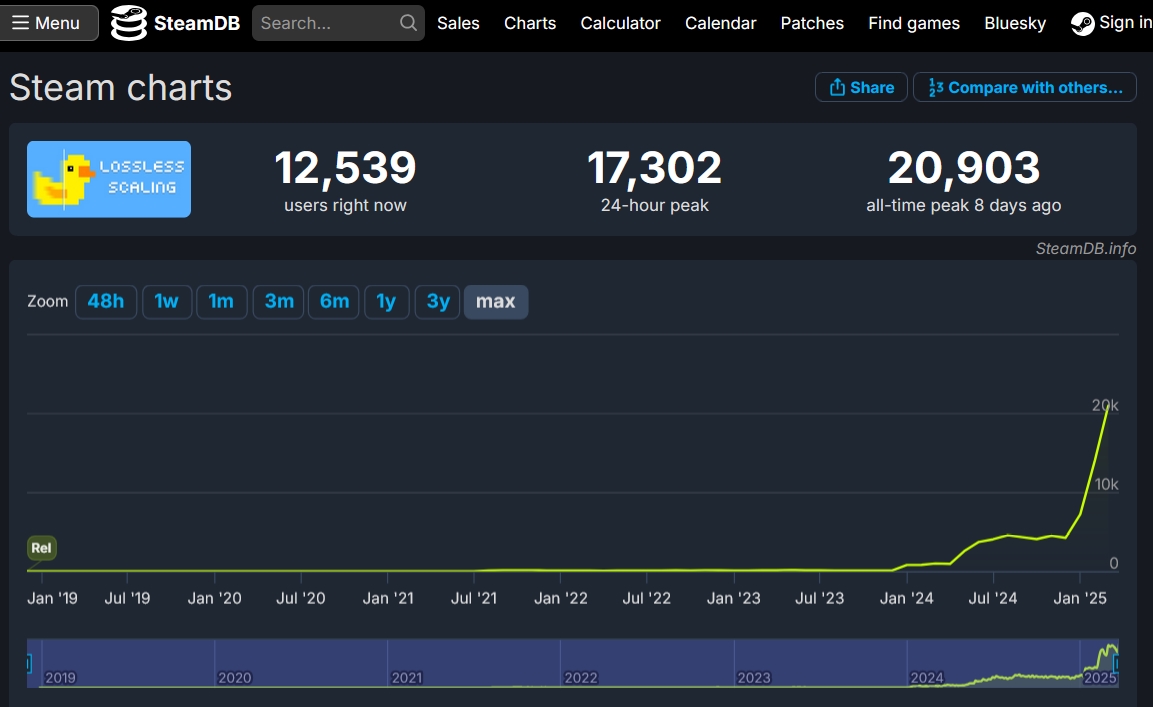The image size is (1153, 707).
Task: Click Compare with others button
Action: pyautogui.click(x=1025, y=88)
